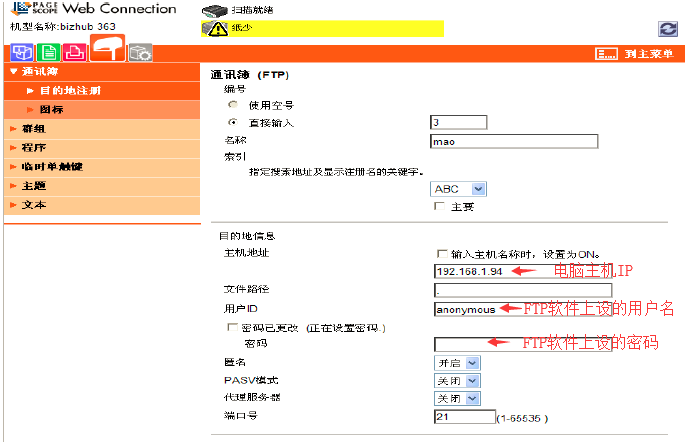Open the red Box tab icon

pyautogui.click(x=75, y=53)
